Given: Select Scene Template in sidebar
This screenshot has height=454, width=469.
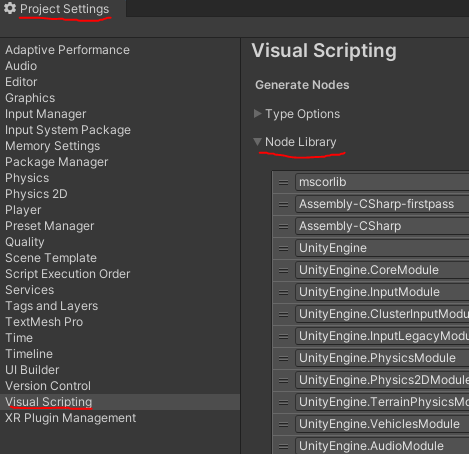Looking at the screenshot, I should point(51,258).
